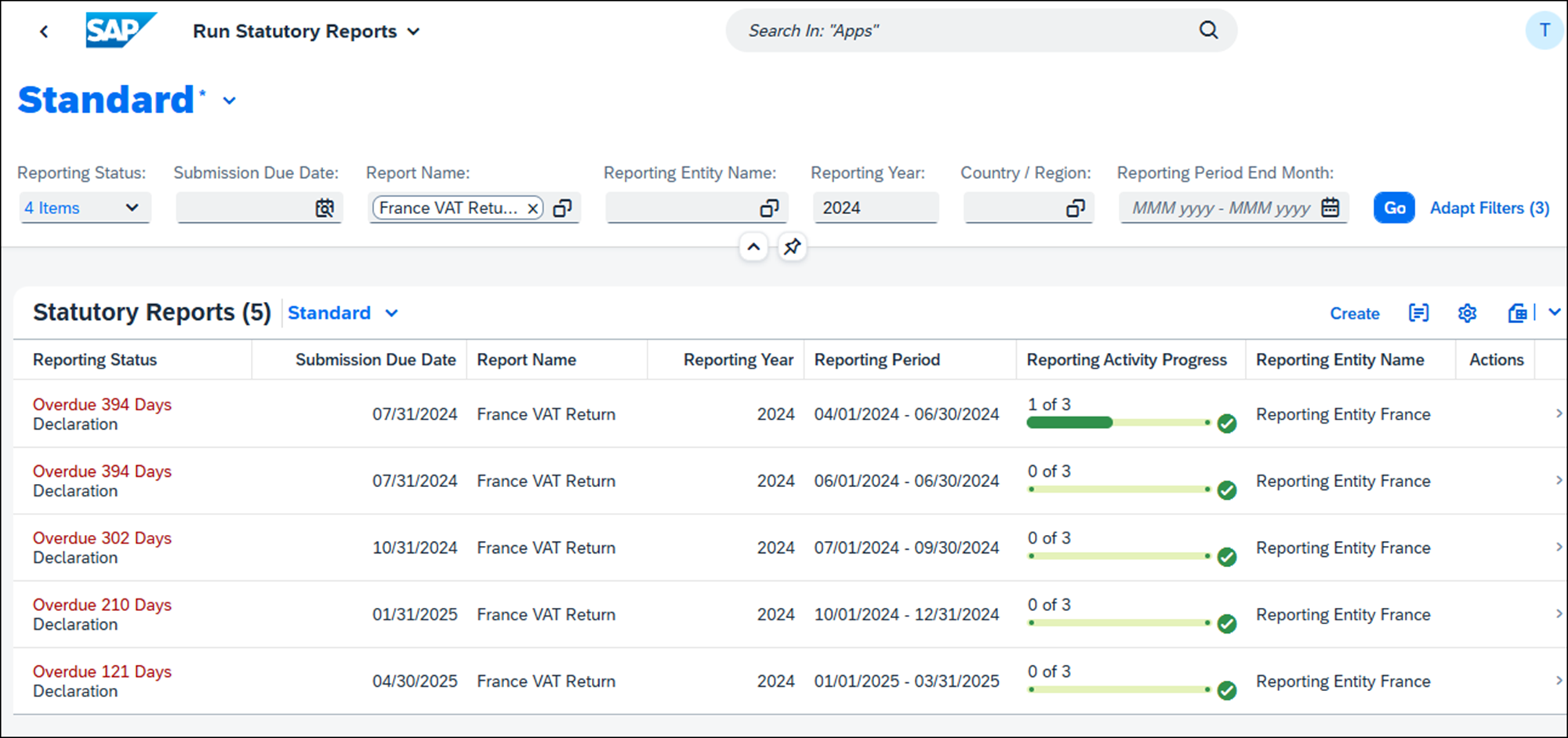Viewport: 1568px width, 738px height.
Task: Click the export to spreadsheet icon
Action: click(1516, 313)
